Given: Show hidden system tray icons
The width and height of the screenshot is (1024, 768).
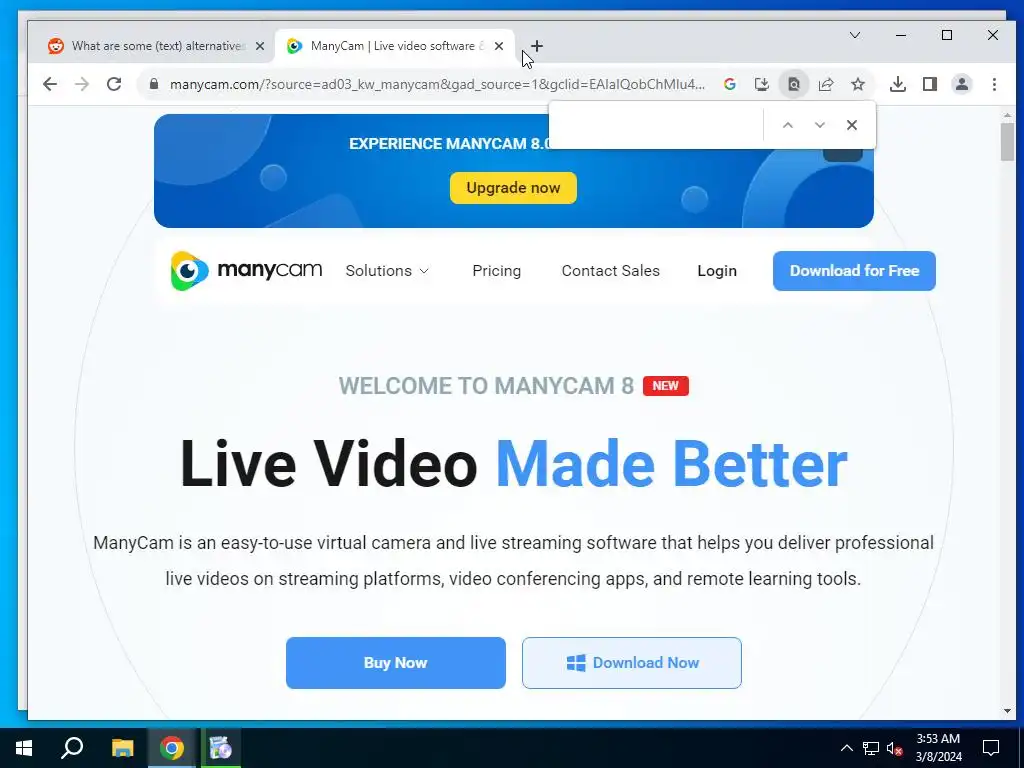Looking at the screenshot, I should point(846,748).
